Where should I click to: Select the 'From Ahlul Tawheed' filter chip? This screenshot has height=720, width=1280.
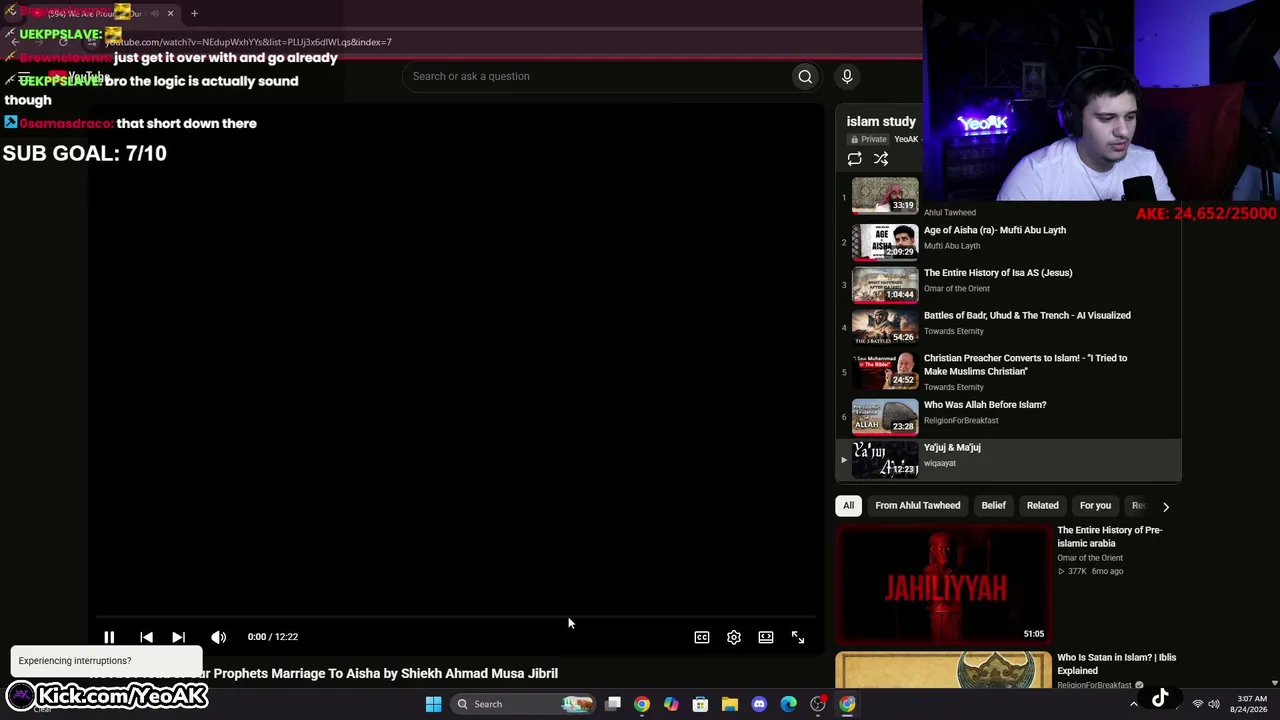917,506
